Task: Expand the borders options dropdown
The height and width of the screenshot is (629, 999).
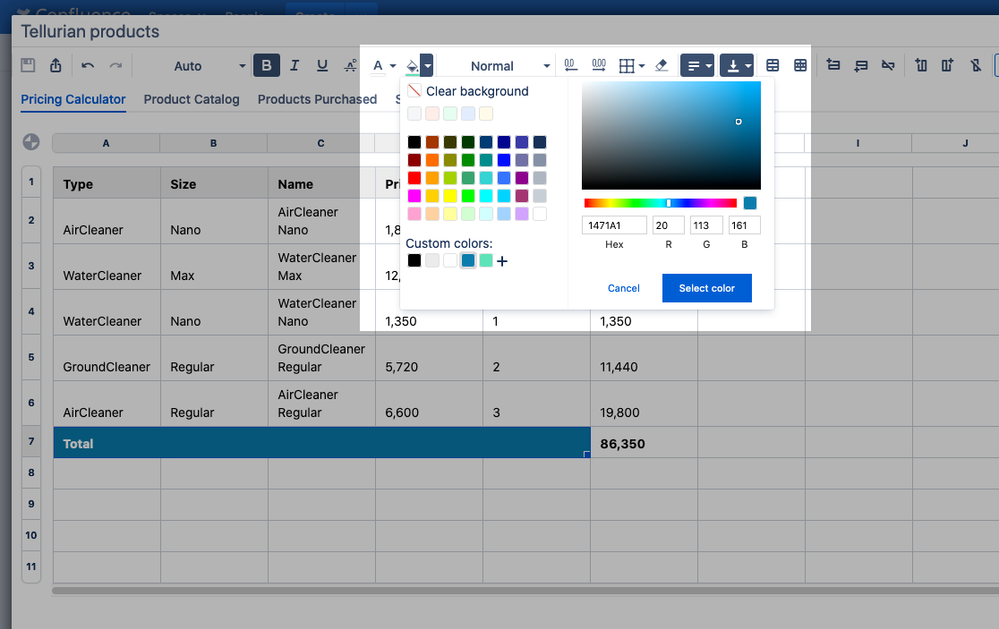Action: coord(643,65)
